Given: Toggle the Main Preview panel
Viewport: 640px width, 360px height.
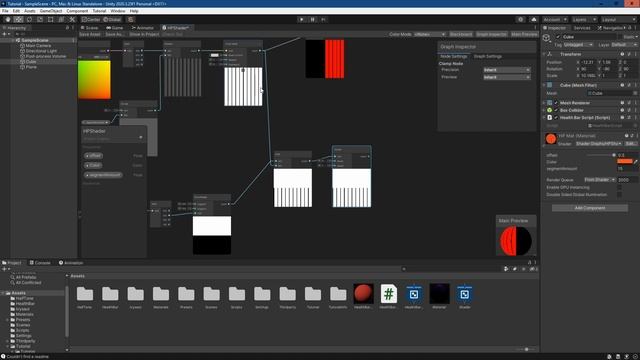Looking at the screenshot, I should tap(524, 34).
